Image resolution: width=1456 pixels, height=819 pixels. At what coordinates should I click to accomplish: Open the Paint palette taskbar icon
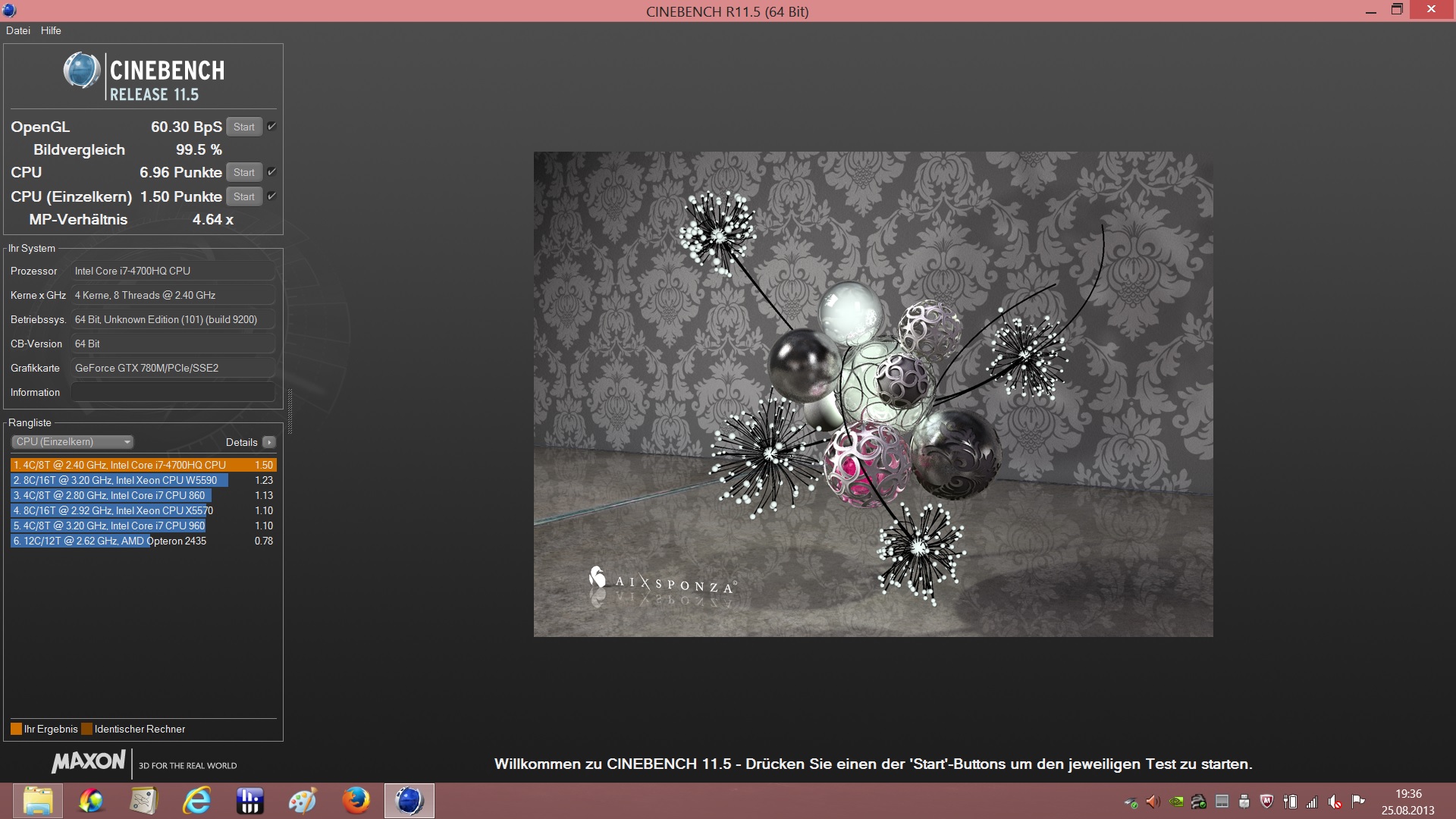(x=303, y=801)
